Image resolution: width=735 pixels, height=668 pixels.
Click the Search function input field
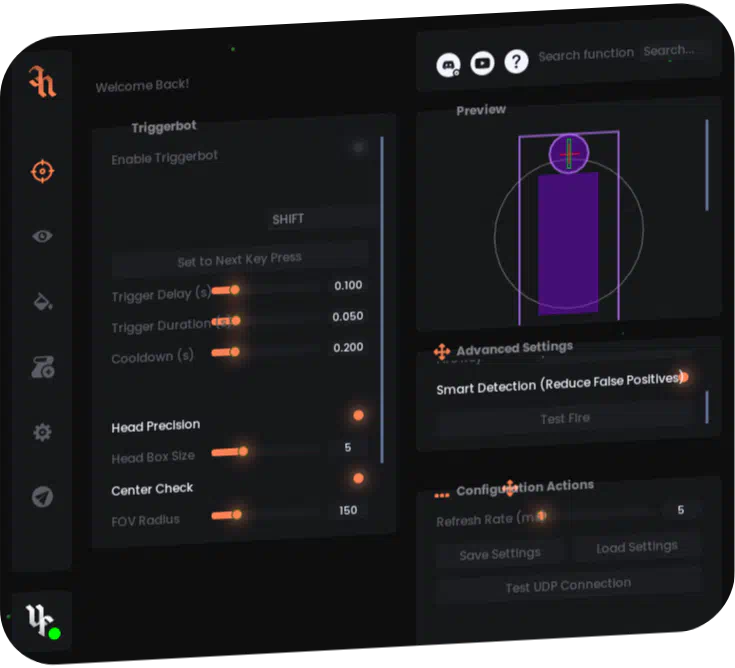click(x=670, y=51)
